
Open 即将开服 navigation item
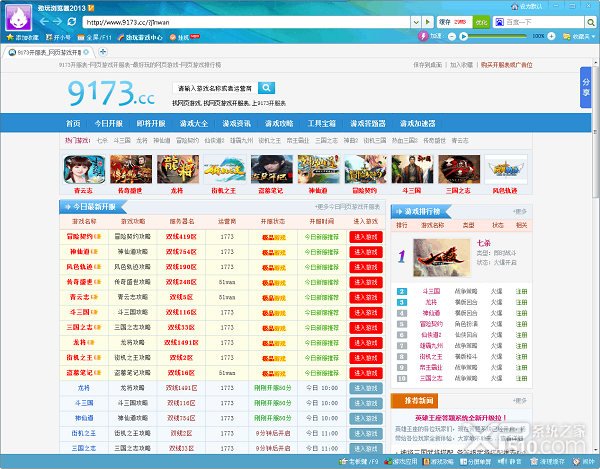coord(151,123)
